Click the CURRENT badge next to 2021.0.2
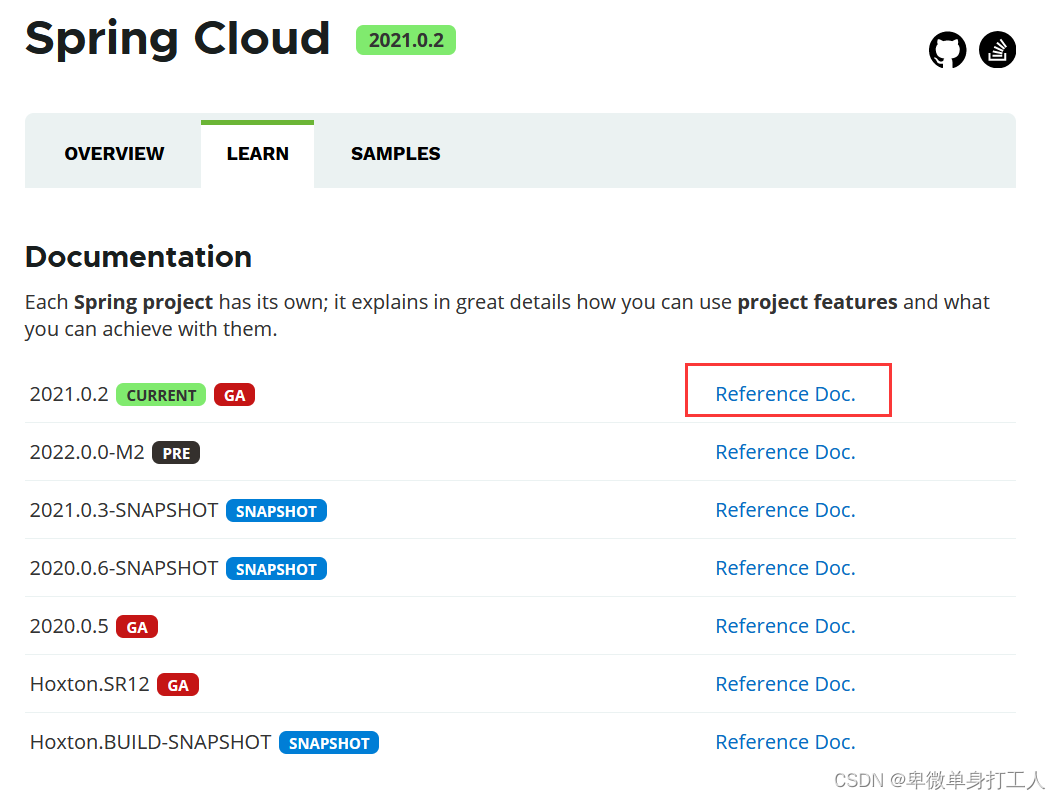 tap(161, 395)
